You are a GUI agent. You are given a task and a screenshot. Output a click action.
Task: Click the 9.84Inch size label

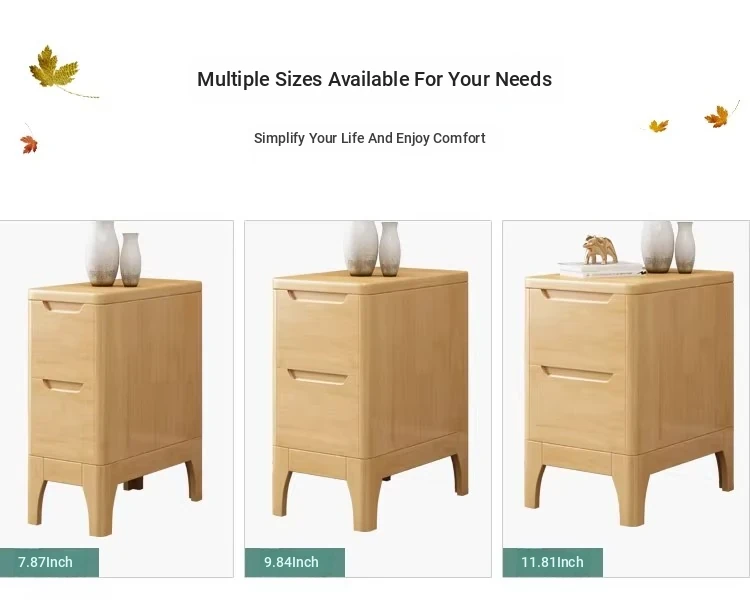[292, 562]
